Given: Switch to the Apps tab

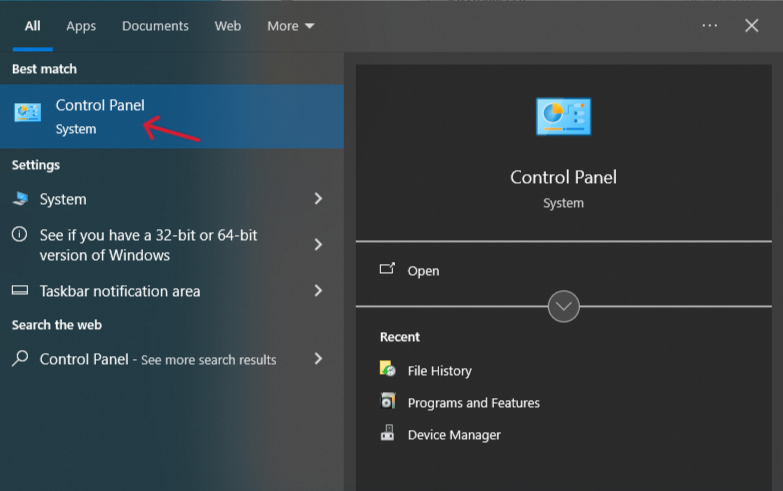Looking at the screenshot, I should point(81,26).
